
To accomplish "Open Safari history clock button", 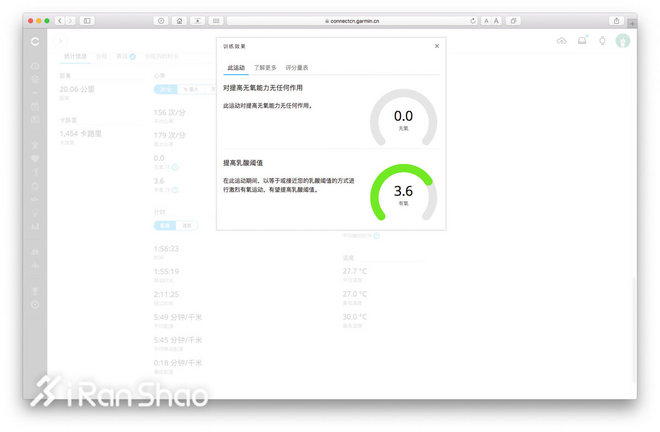I will pyautogui.click(x=161, y=21).
